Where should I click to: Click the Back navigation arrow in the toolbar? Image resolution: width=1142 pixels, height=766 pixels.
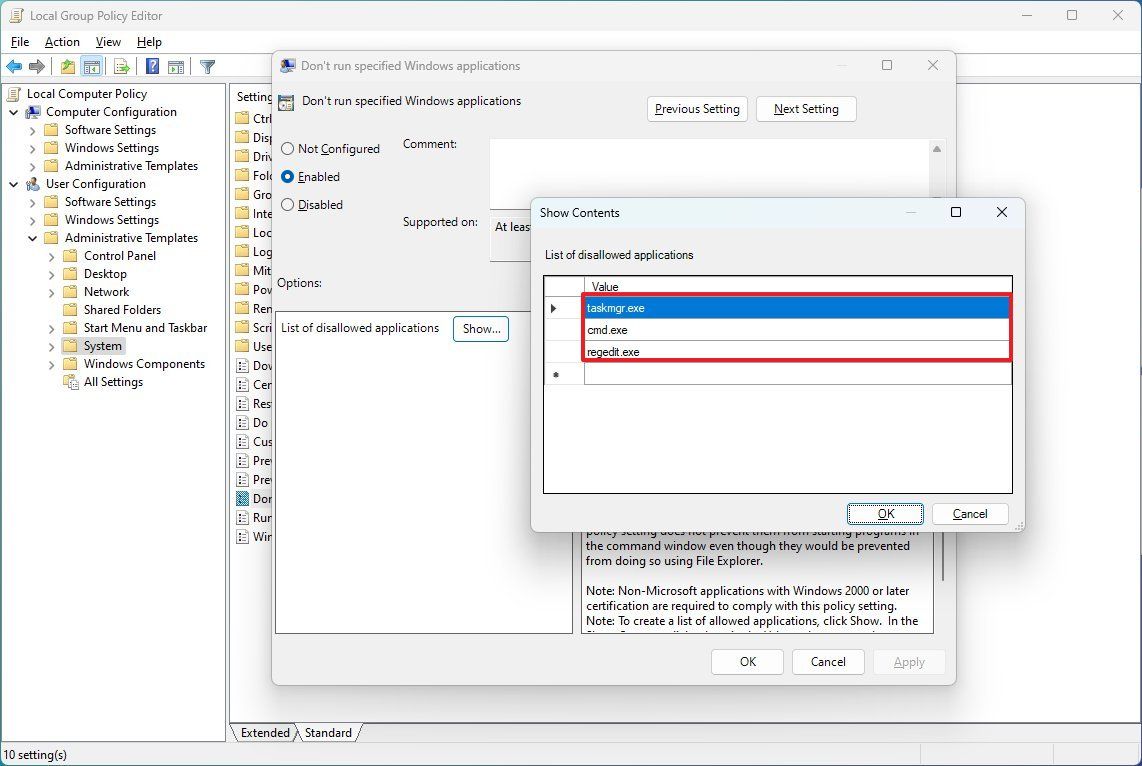point(14,66)
